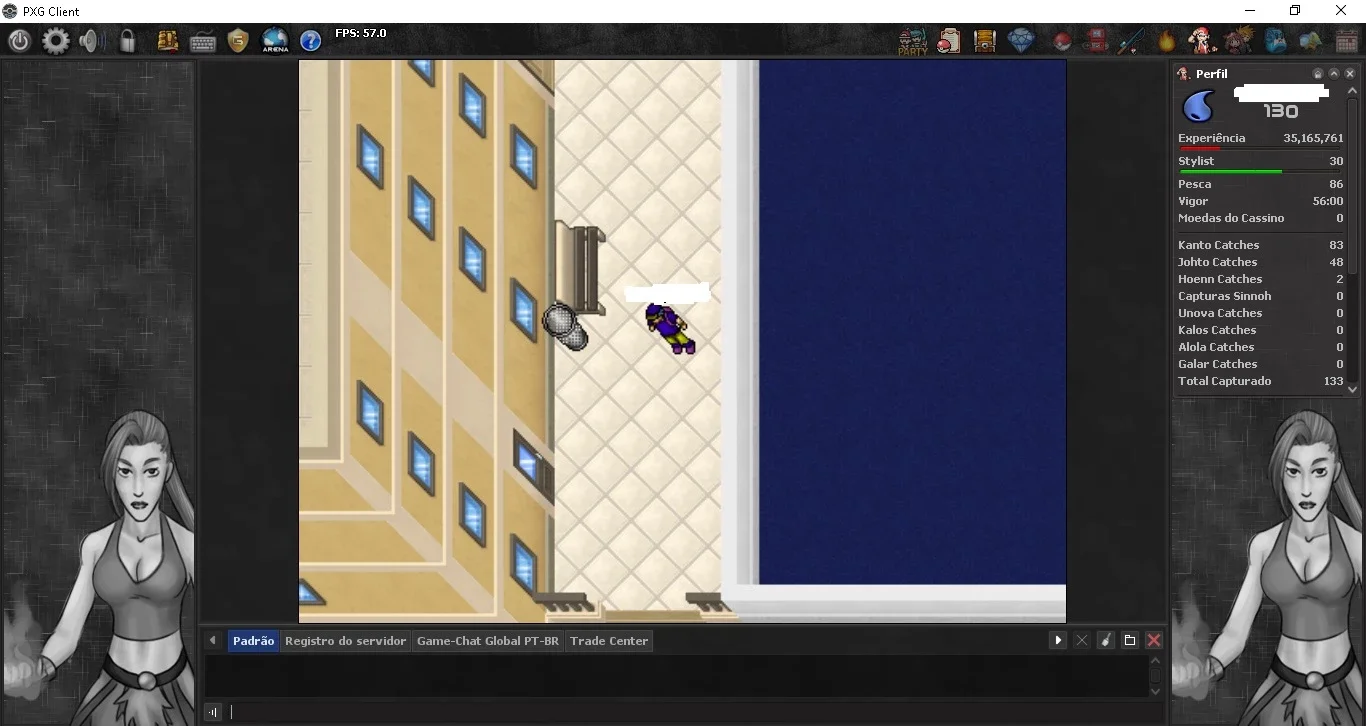This screenshot has width=1366, height=726.
Task: Click the grey X chat button
Action: tap(1082, 640)
